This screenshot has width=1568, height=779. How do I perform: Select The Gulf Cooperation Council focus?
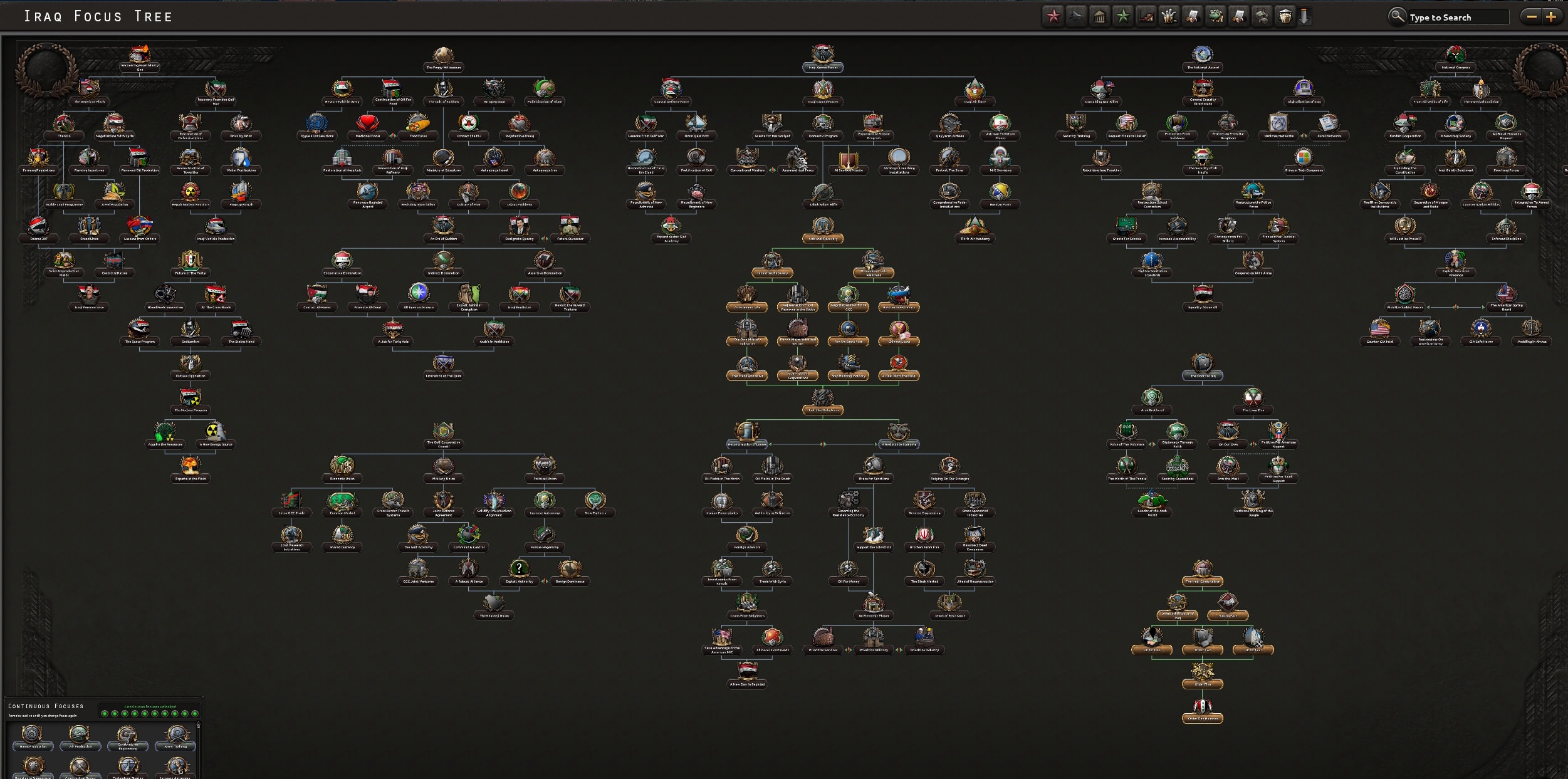point(443,434)
